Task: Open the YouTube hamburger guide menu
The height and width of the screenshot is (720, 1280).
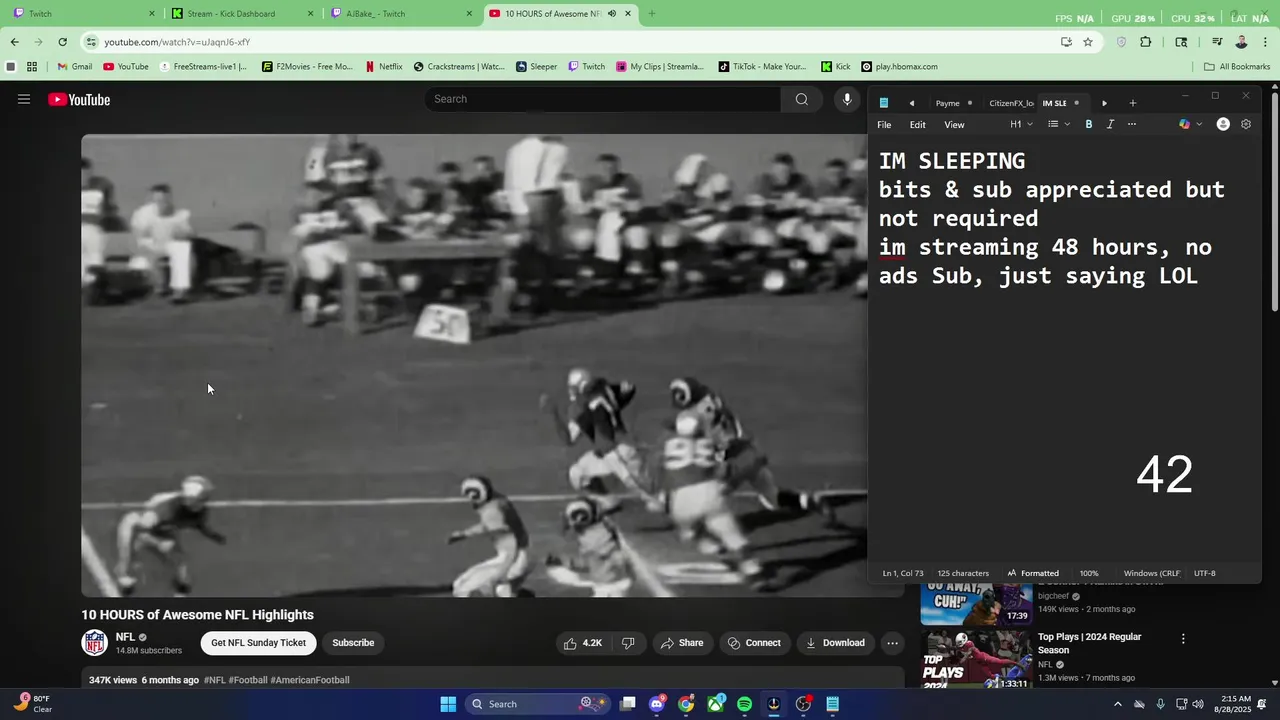Action: click(24, 99)
